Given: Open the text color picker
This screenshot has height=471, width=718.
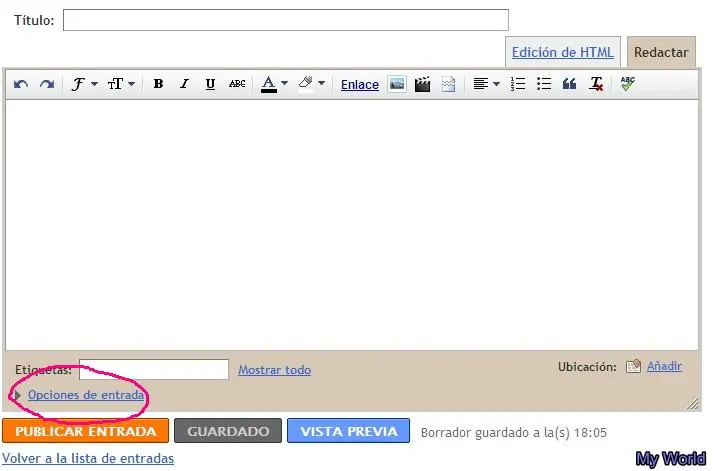Looking at the screenshot, I should [274, 84].
